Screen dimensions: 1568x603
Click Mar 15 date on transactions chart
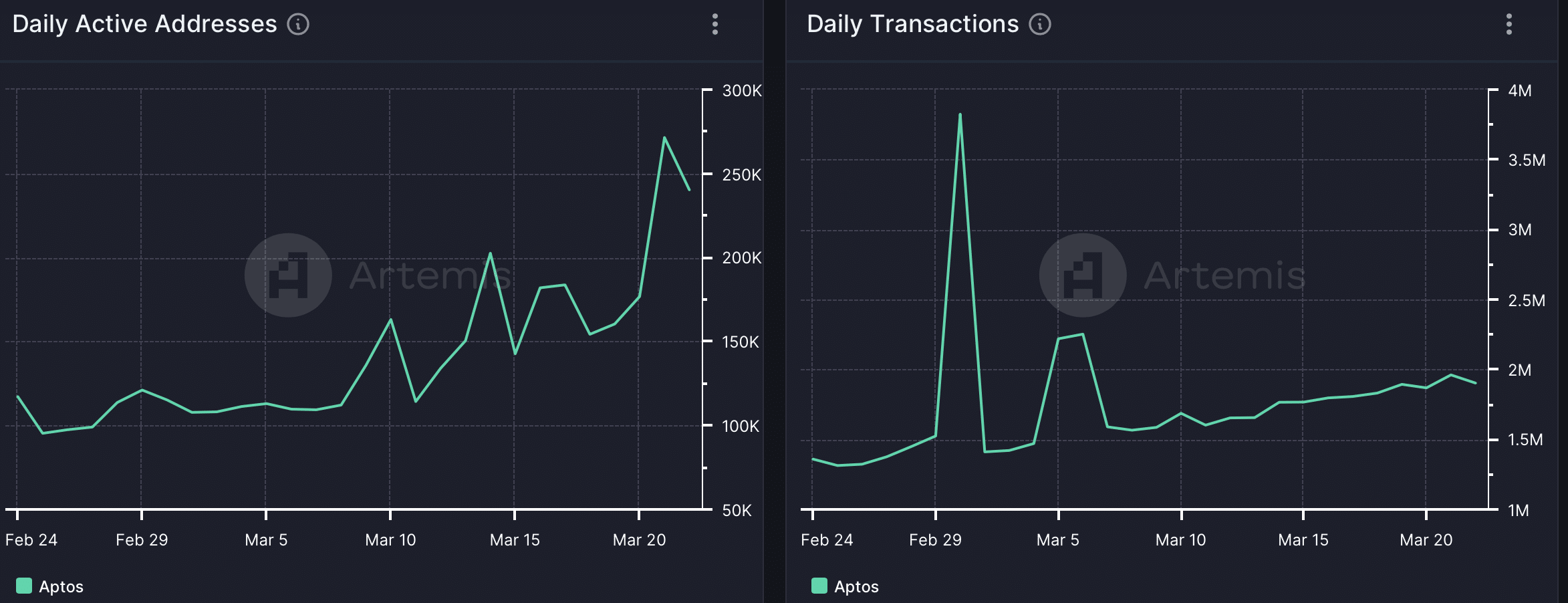(x=1303, y=540)
